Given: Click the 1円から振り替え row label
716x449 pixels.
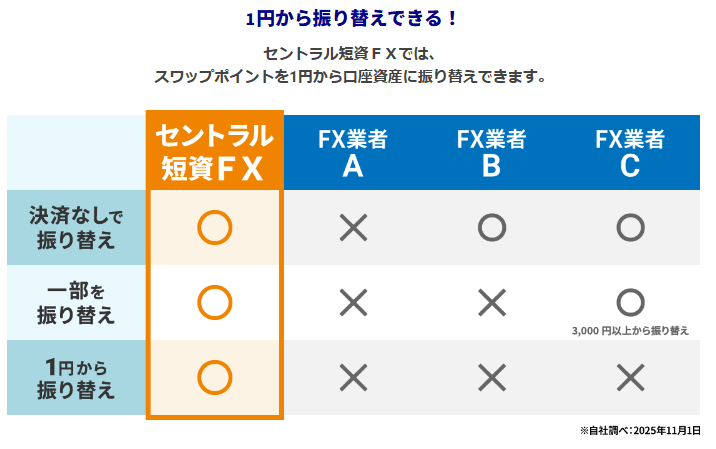Looking at the screenshot, I should click(x=76, y=377).
